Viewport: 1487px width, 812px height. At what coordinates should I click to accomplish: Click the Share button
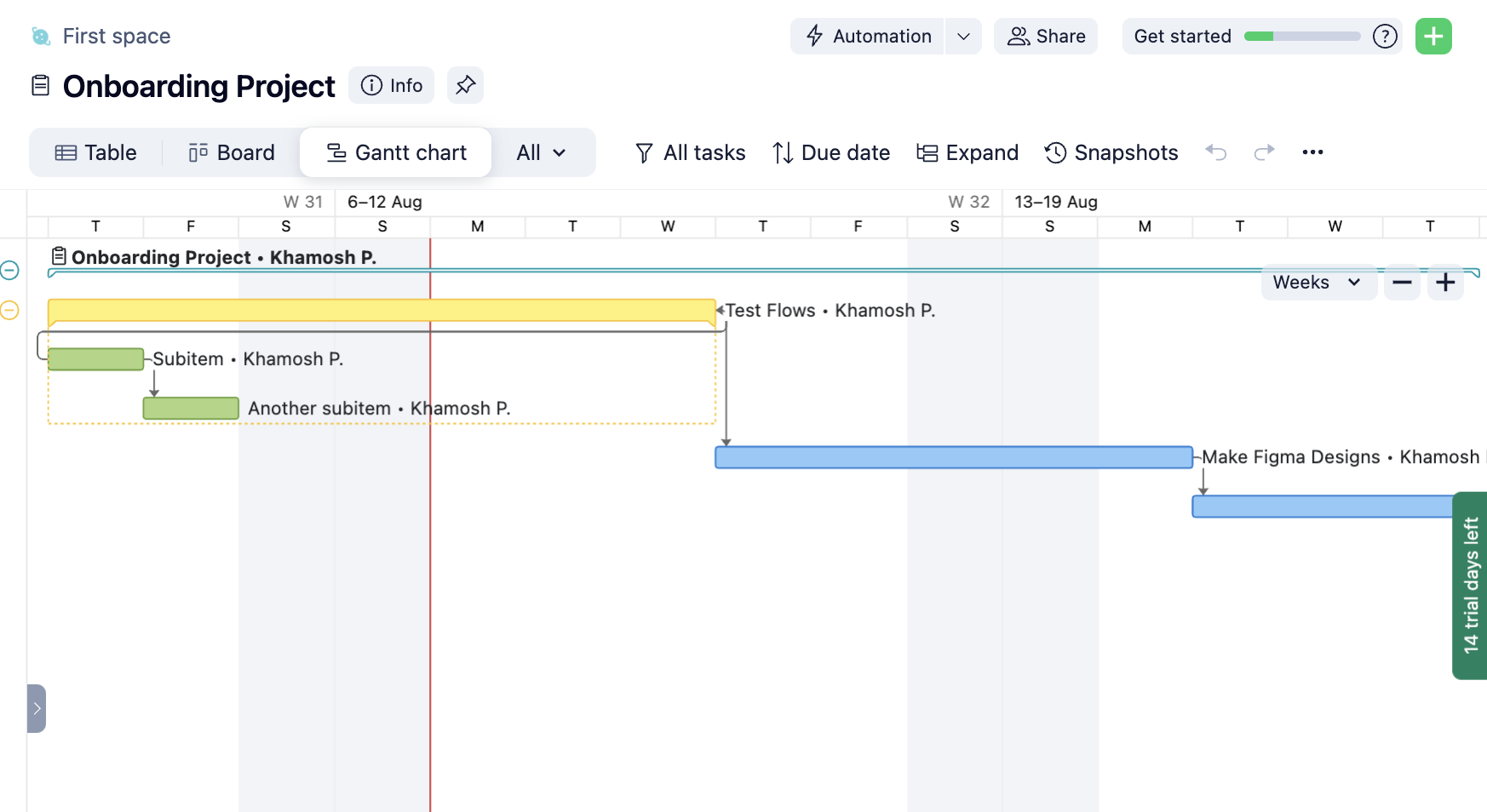pos(1046,37)
